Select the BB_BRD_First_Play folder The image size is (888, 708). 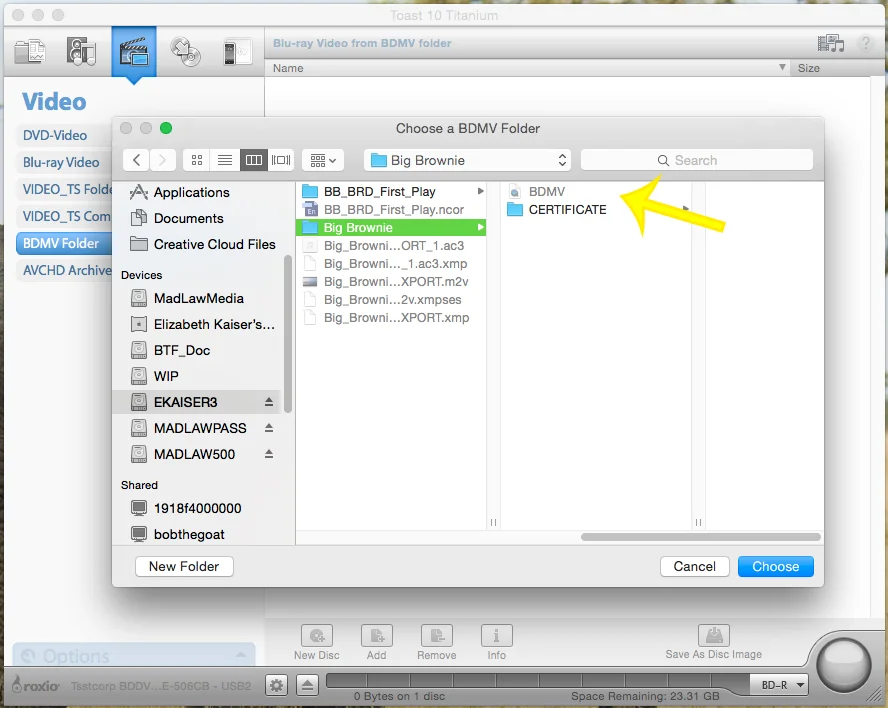(x=379, y=191)
